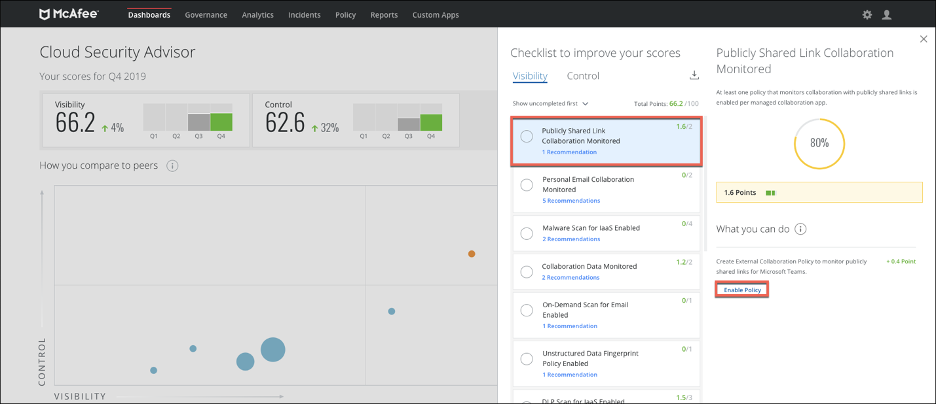Viewport: 936px width, 404px height.
Task: Click the Visibility score card 66.2
Action: [x=144, y=119]
